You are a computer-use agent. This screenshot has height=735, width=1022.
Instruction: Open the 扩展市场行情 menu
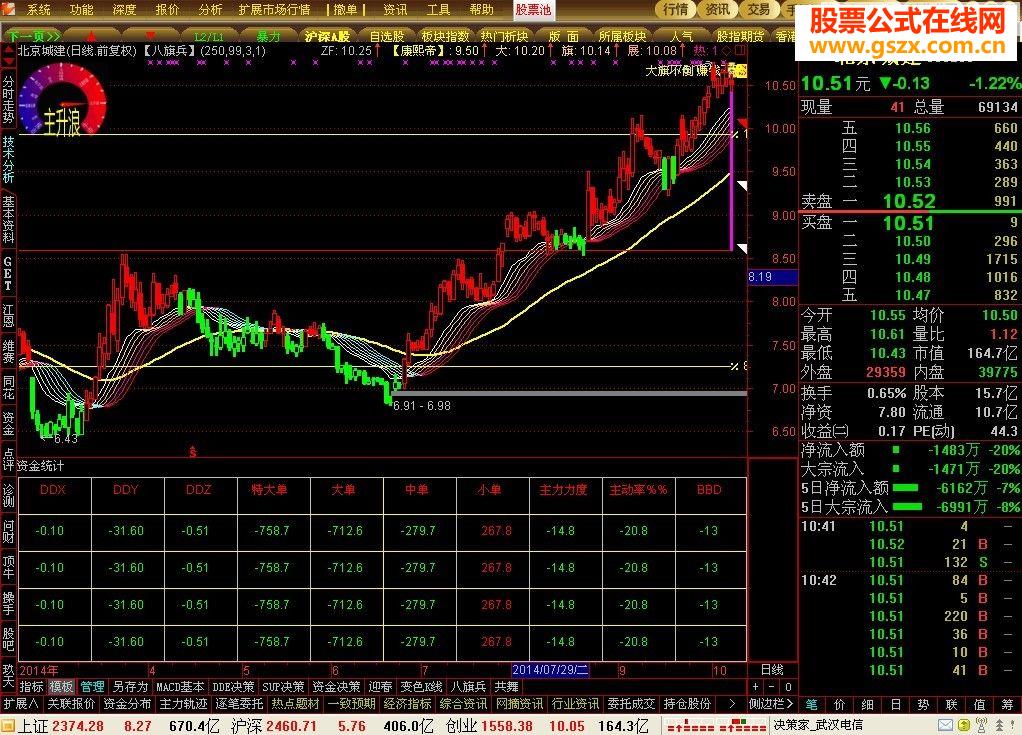coord(274,10)
